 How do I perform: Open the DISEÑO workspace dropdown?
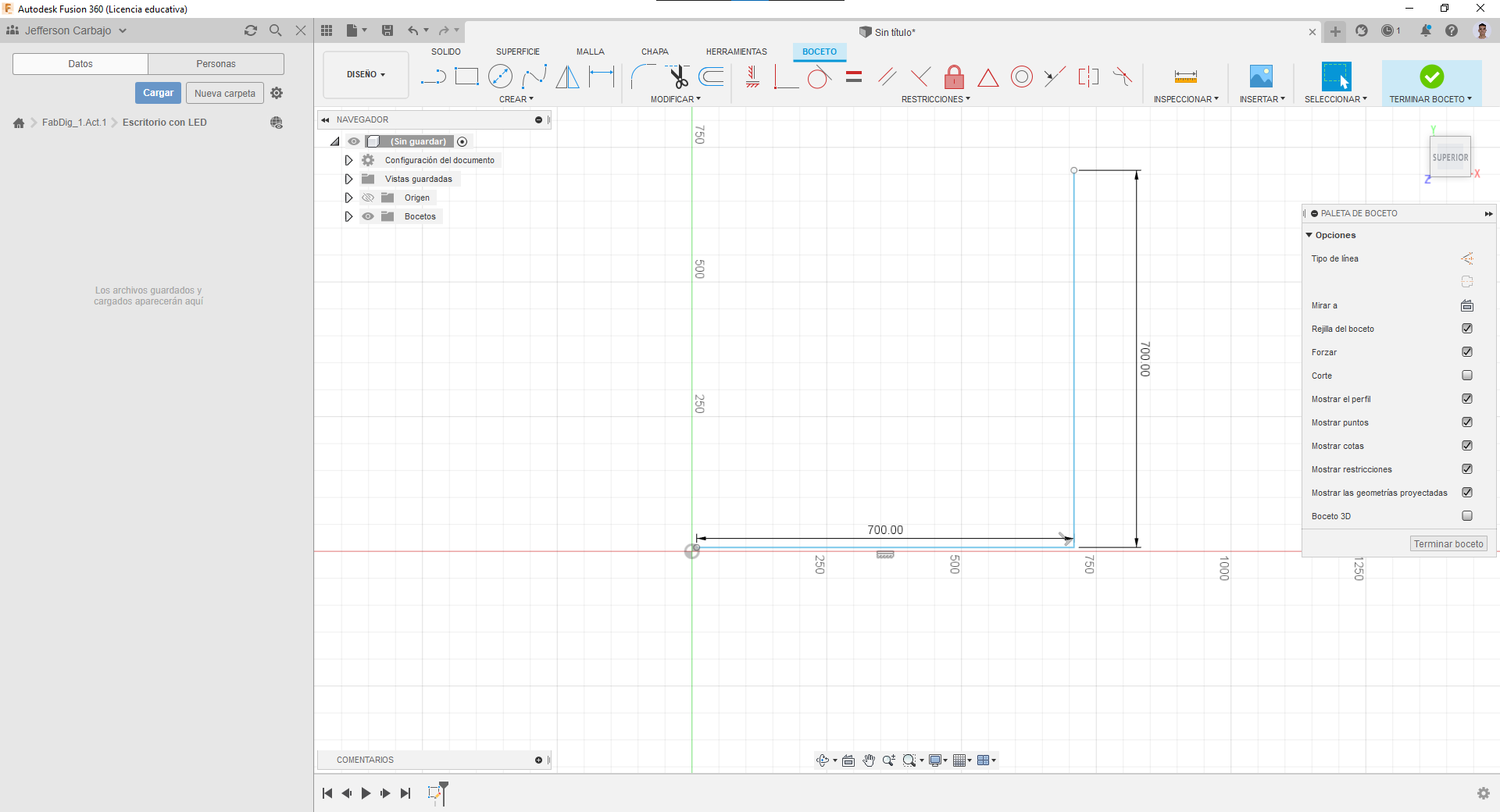click(x=366, y=75)
